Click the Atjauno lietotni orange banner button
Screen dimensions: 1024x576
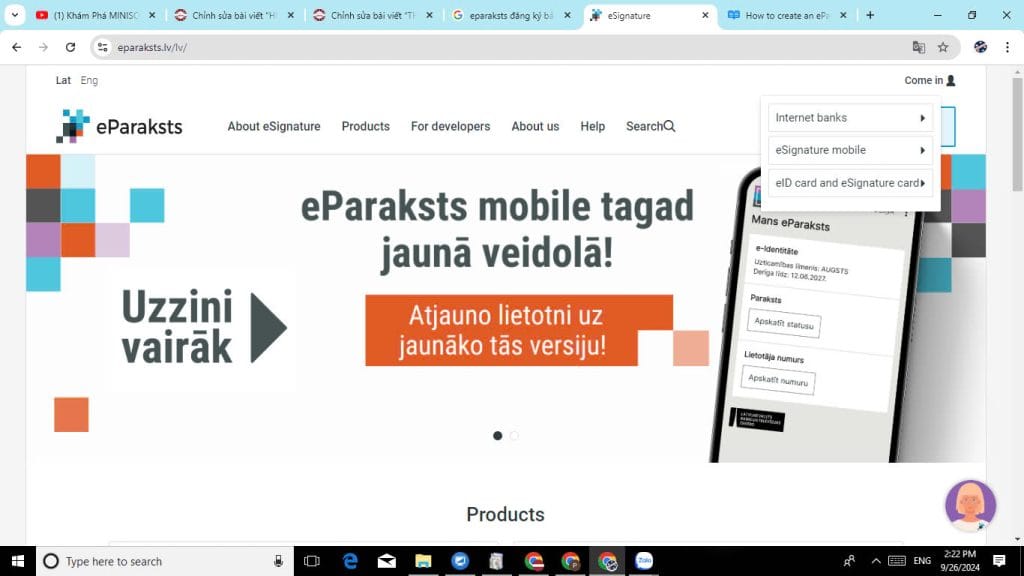(505, 331)
